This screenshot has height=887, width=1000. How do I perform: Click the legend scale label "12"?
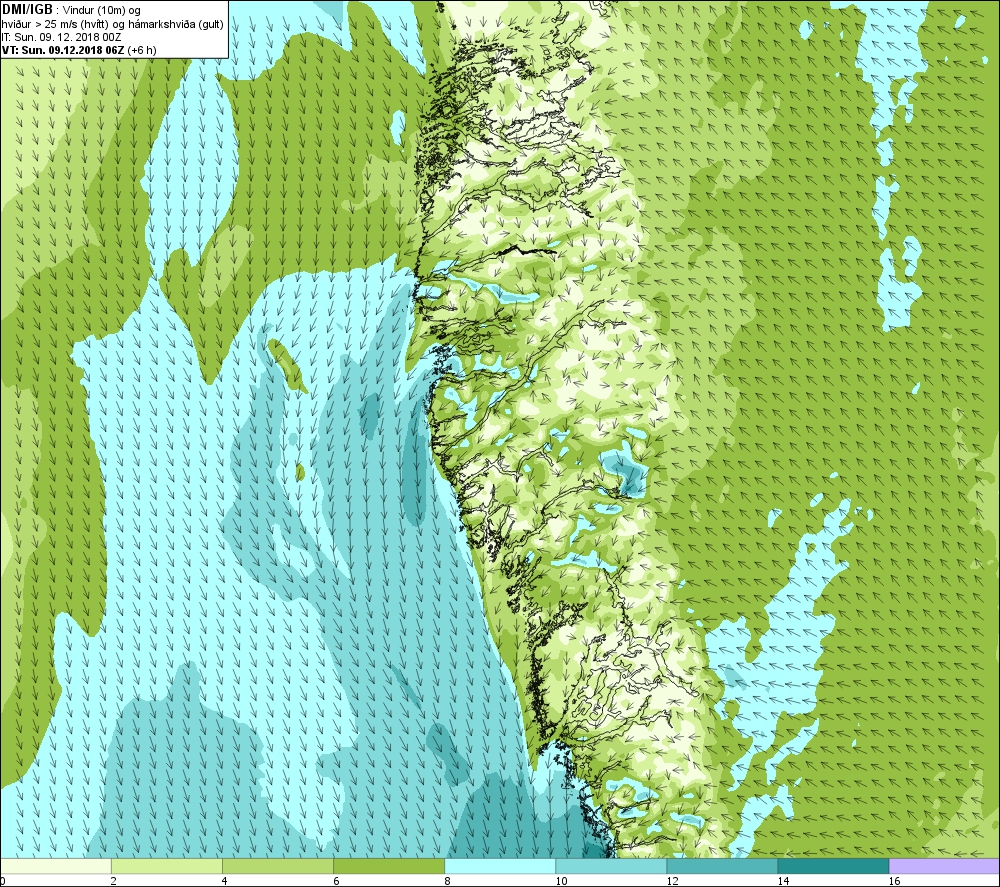click(672, 881)
